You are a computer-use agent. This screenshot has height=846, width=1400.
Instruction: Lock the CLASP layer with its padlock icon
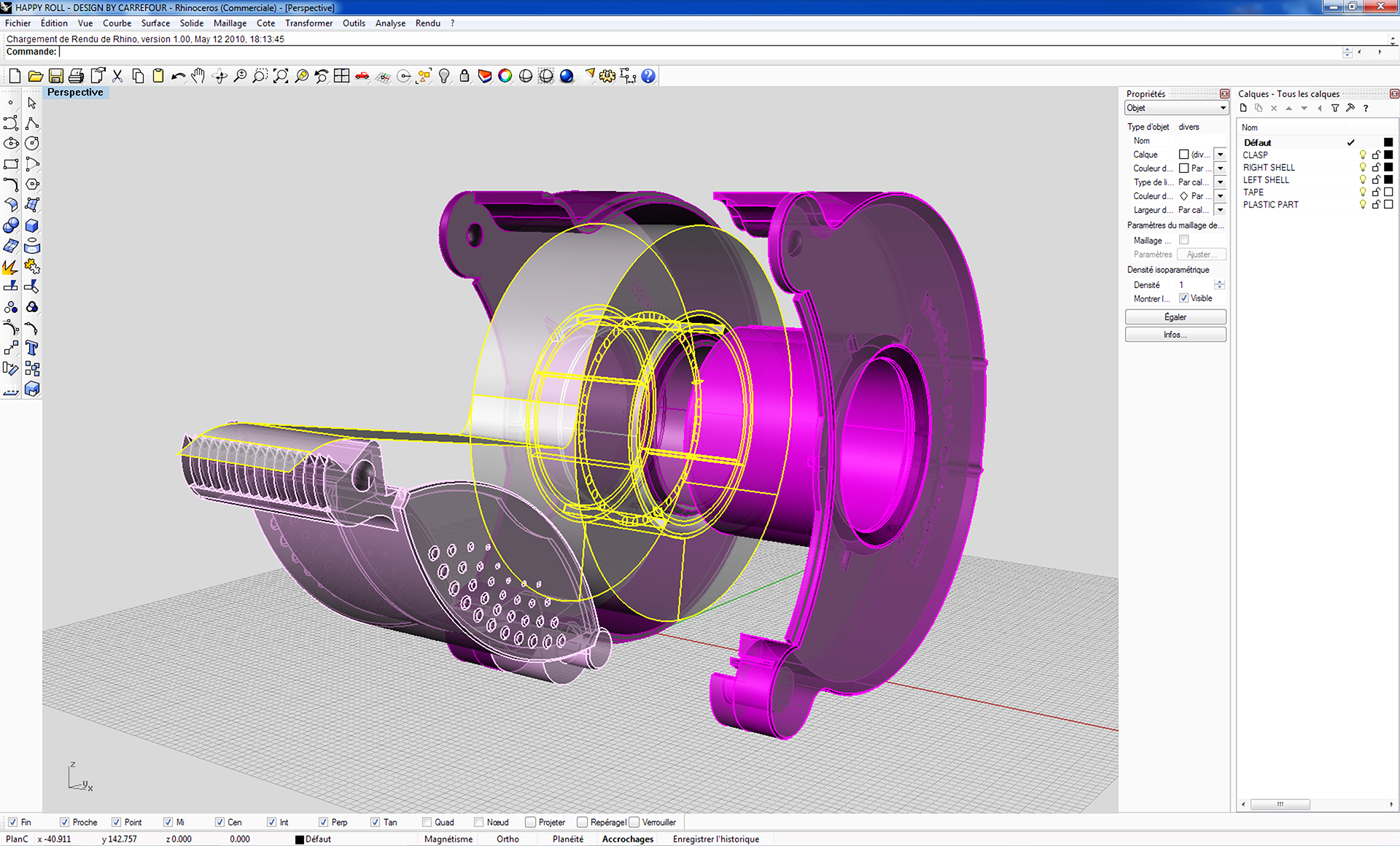(1376, 155)
